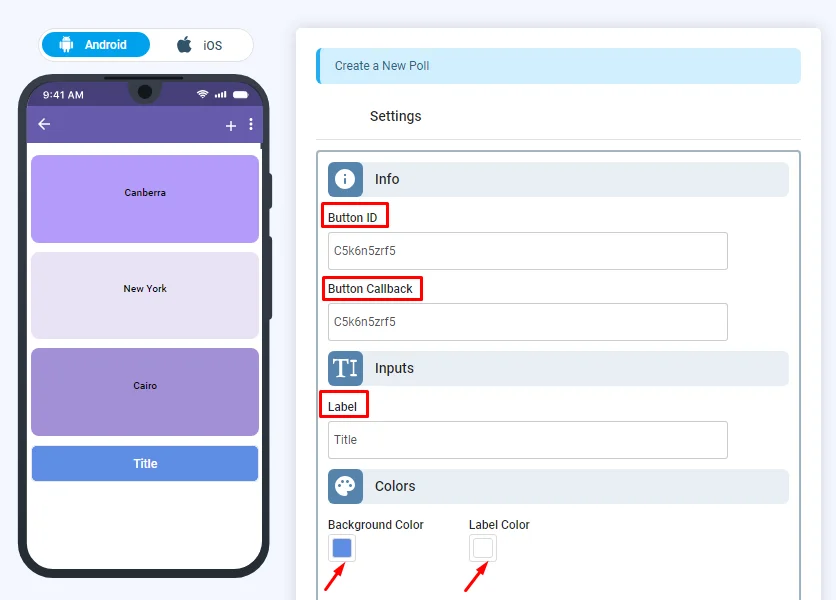
Task: Click the Android robot icon
Action: click(x=66, y=44)
